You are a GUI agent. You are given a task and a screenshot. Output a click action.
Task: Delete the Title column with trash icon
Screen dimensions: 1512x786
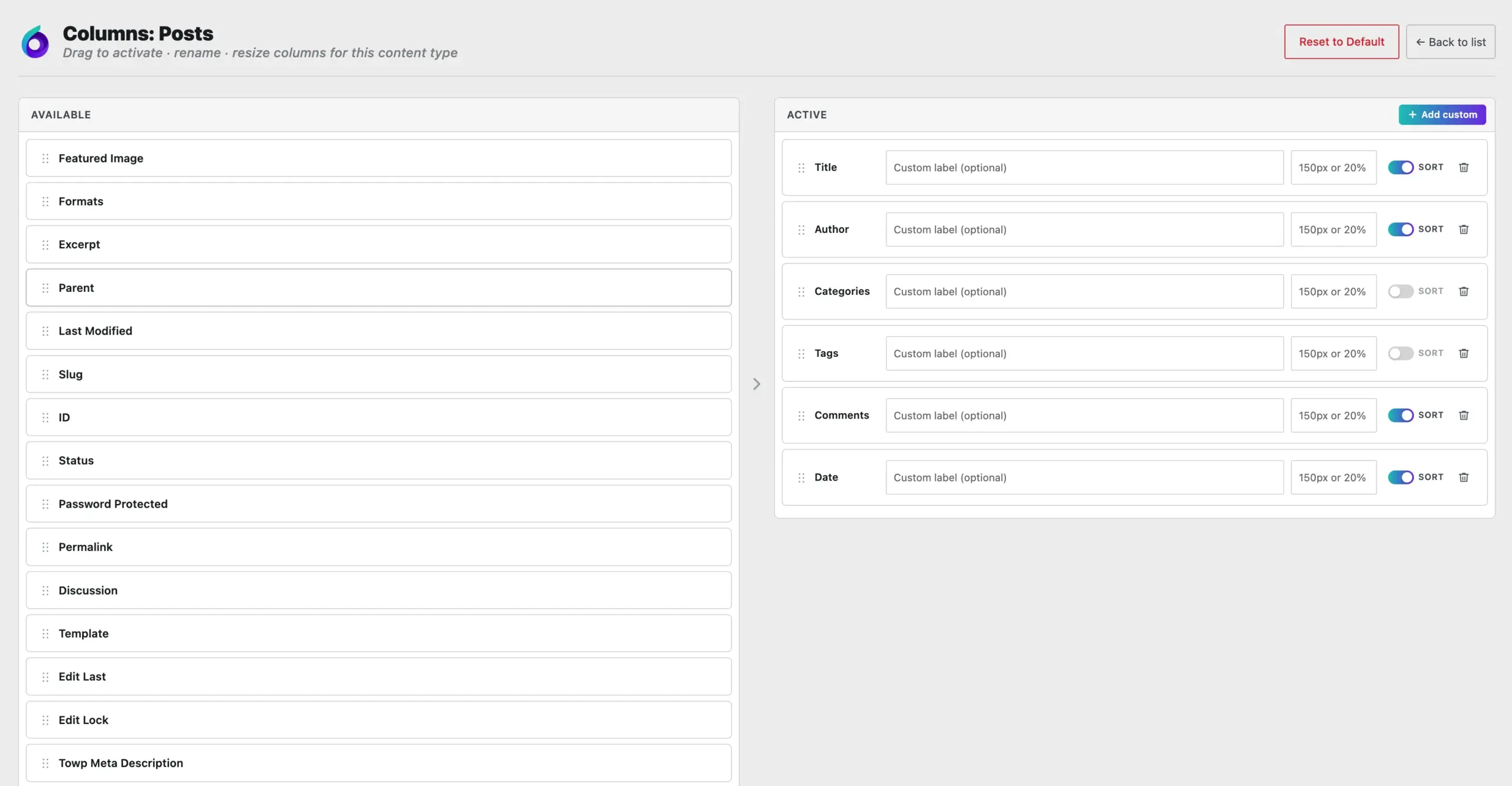(1464, 167)
